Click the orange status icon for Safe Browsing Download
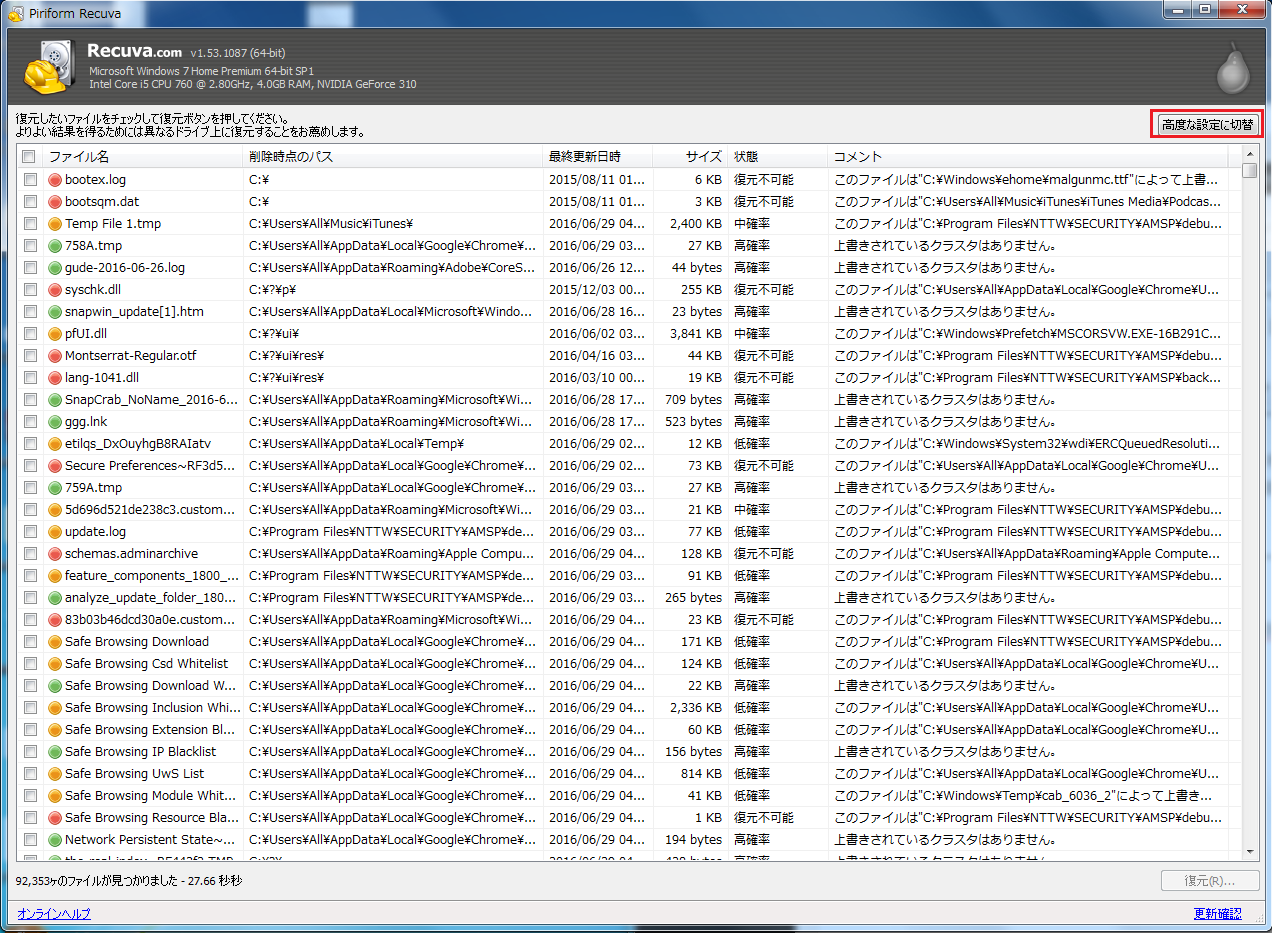 click(55, 642)
